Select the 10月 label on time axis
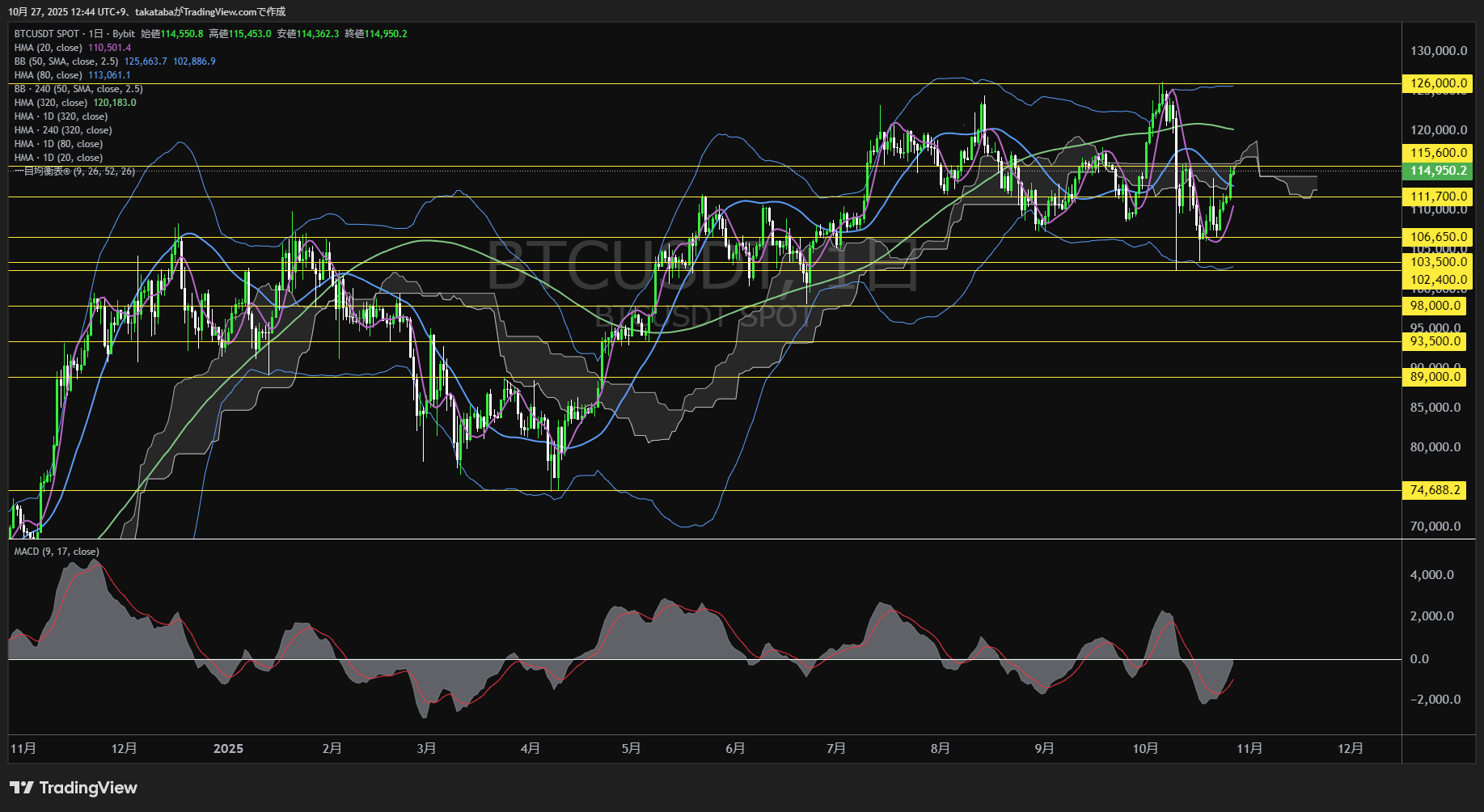This screenshot has height=812, width=1484. click(x=1145, y=749)
